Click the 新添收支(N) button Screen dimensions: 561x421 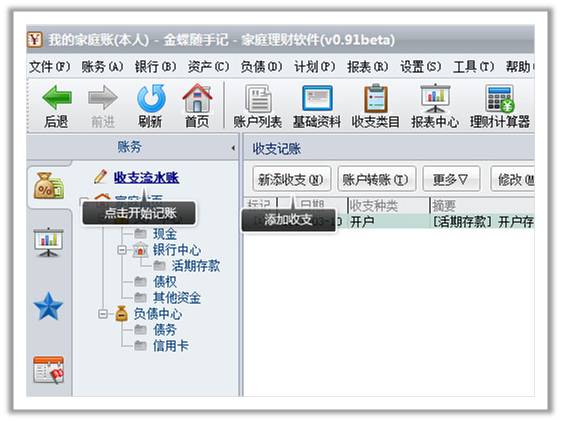(x=291, y=179)
